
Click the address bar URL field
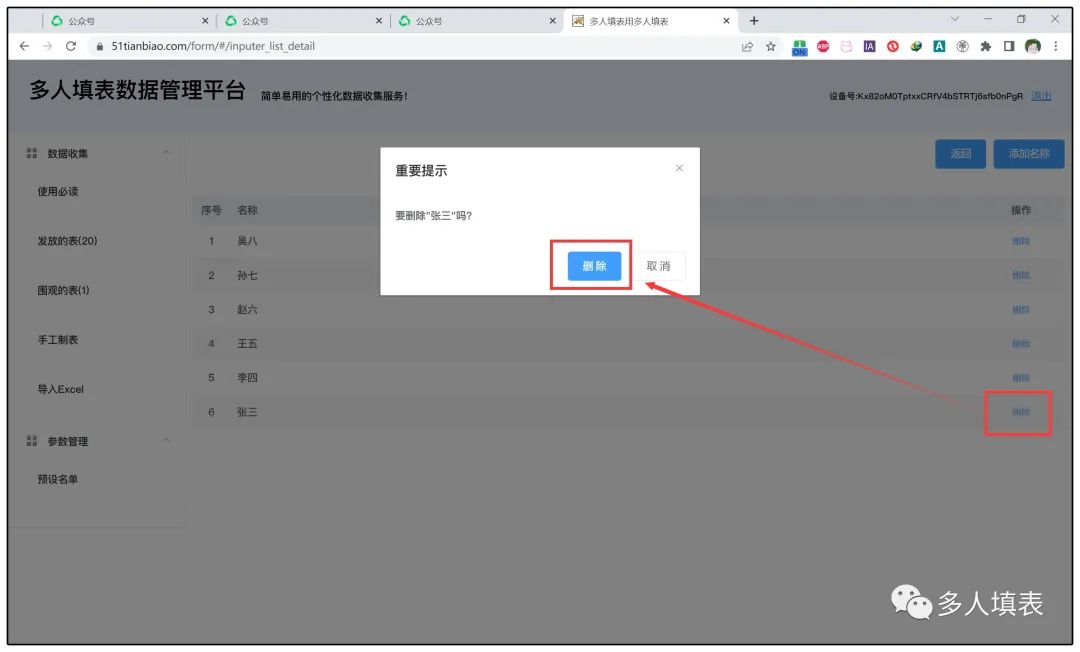413,46
